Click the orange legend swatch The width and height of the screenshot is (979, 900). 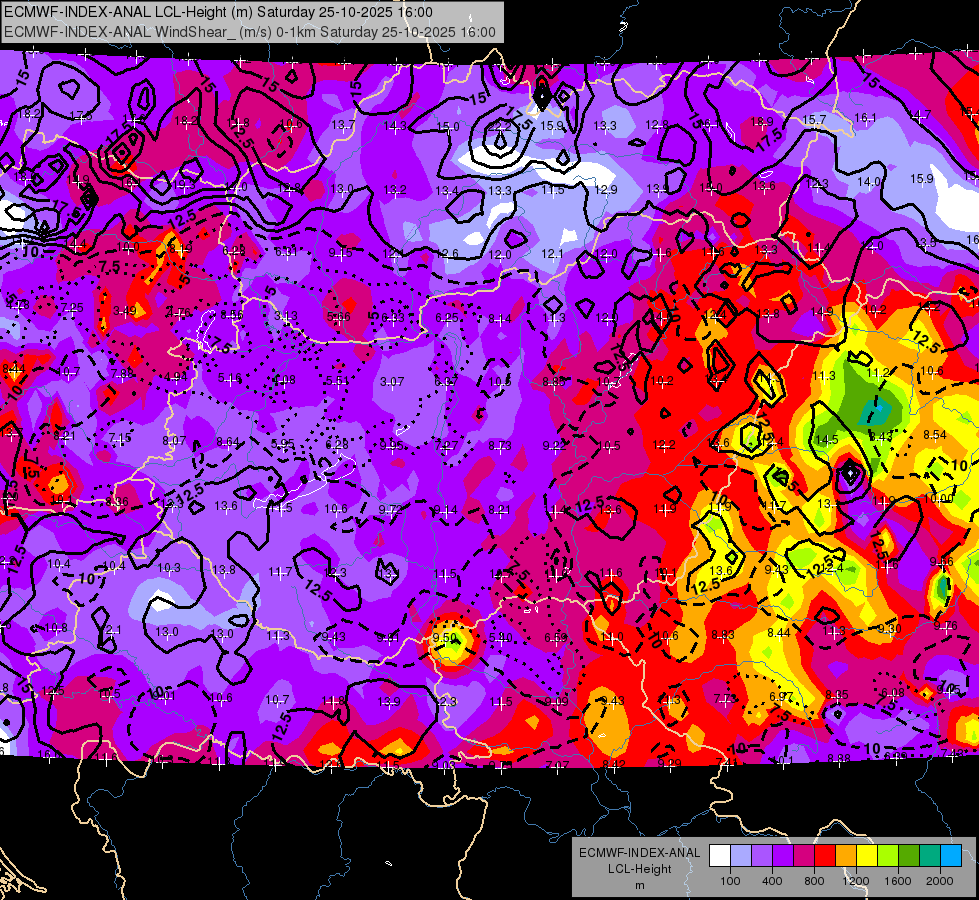tap(845, 856)
